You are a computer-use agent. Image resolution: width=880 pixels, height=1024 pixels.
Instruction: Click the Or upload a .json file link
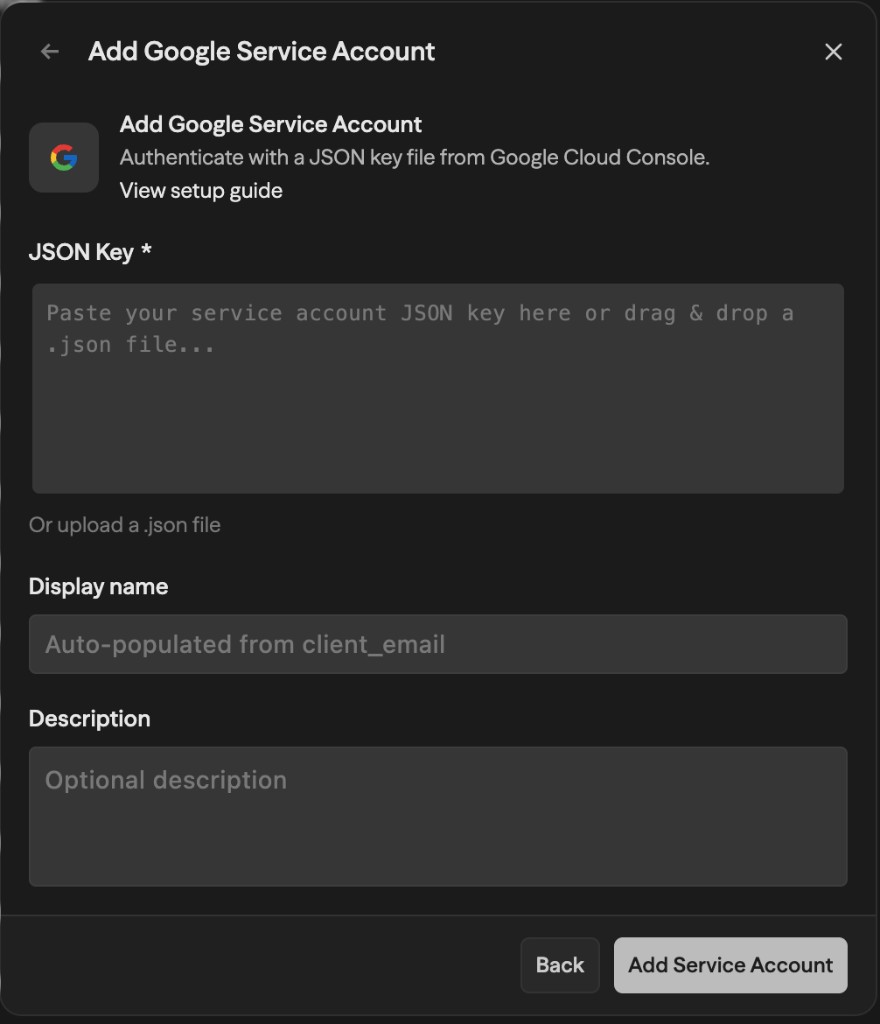click(x=124, y=524)
